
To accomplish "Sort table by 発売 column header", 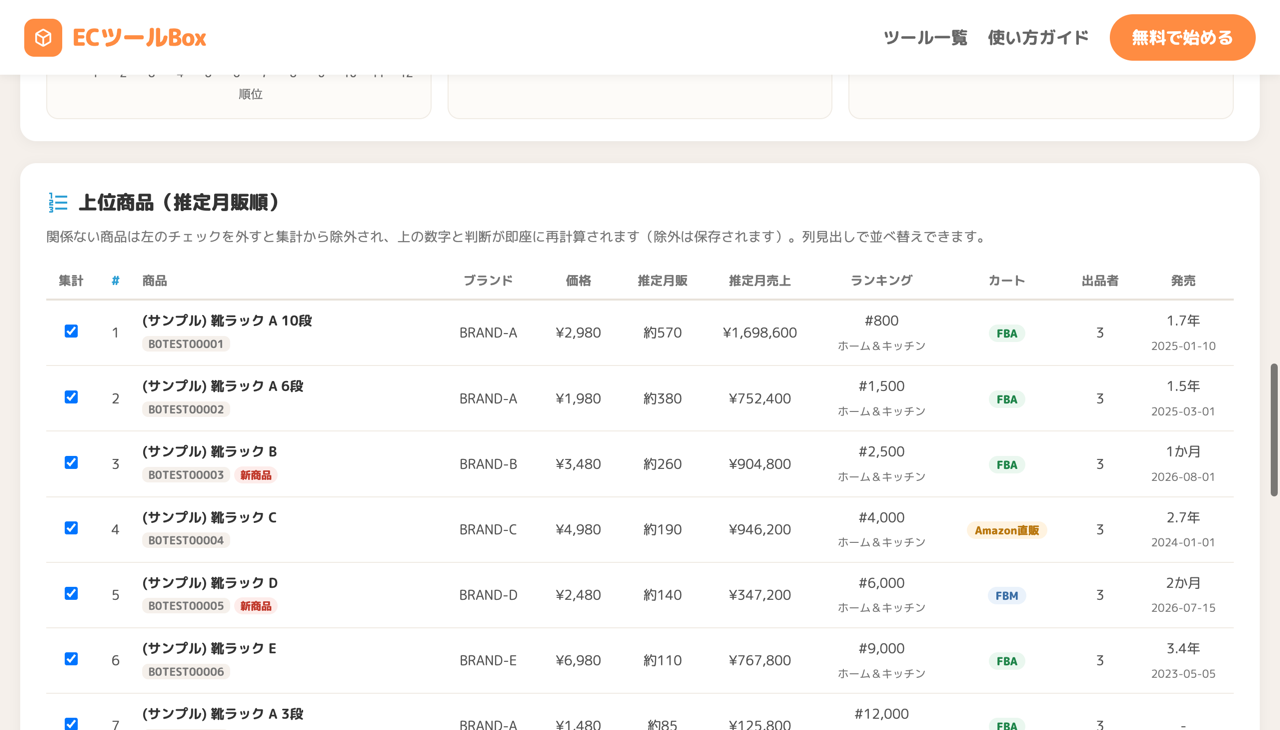I will [x=1183, y=281].
